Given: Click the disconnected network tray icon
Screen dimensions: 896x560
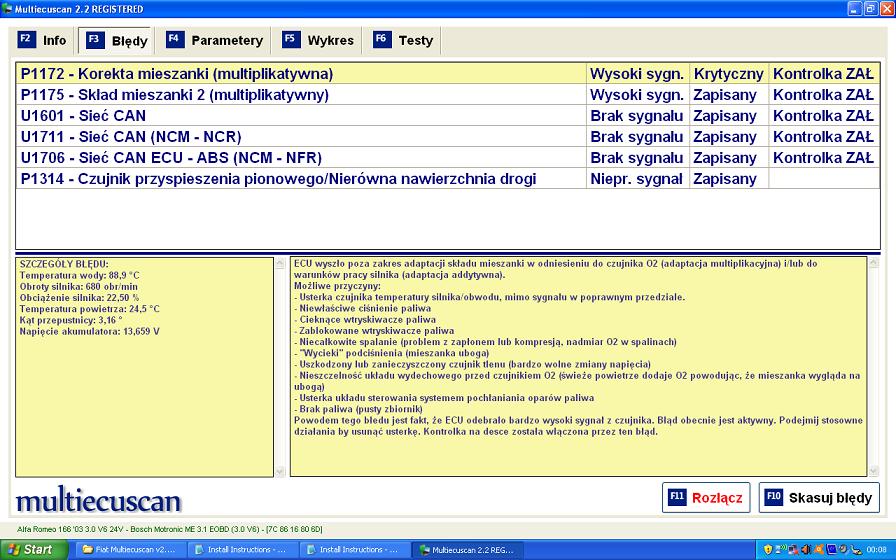Looking at the screenshot, I should pos(793,550).
